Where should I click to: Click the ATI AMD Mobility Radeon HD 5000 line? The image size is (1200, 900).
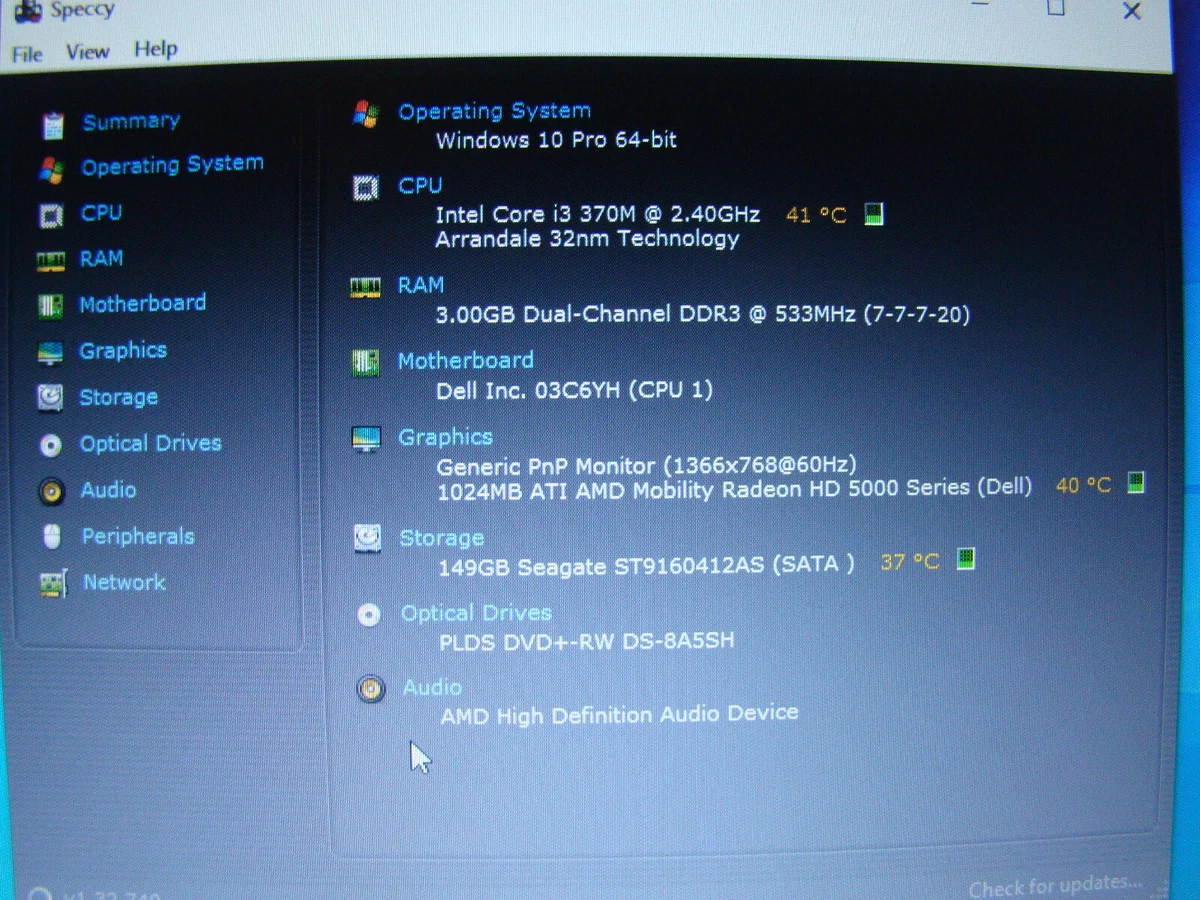[x=735, y=490]
